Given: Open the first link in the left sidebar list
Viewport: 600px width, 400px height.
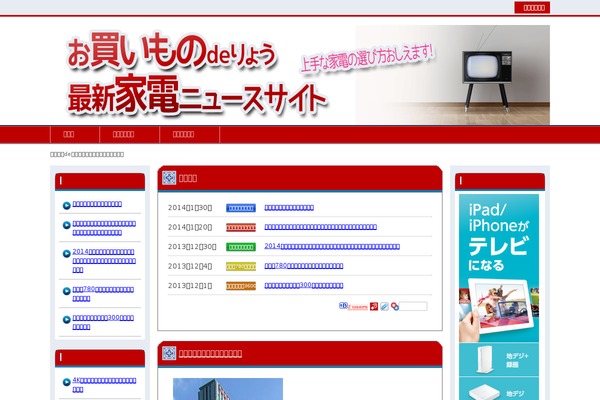Looking at the screenshot, I should [x=97, y=204].
